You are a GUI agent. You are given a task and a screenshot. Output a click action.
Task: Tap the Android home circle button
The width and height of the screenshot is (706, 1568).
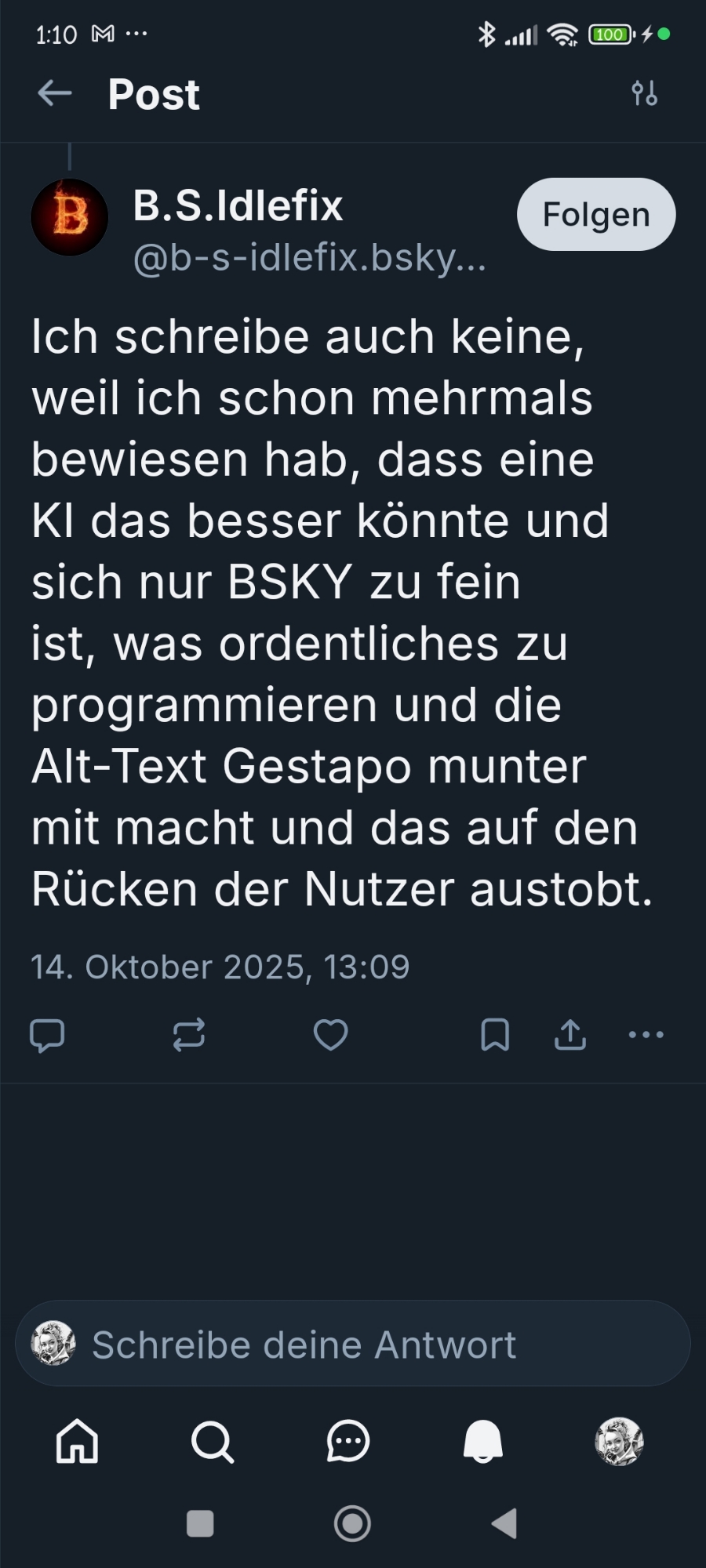click(x=352, y=1523)
